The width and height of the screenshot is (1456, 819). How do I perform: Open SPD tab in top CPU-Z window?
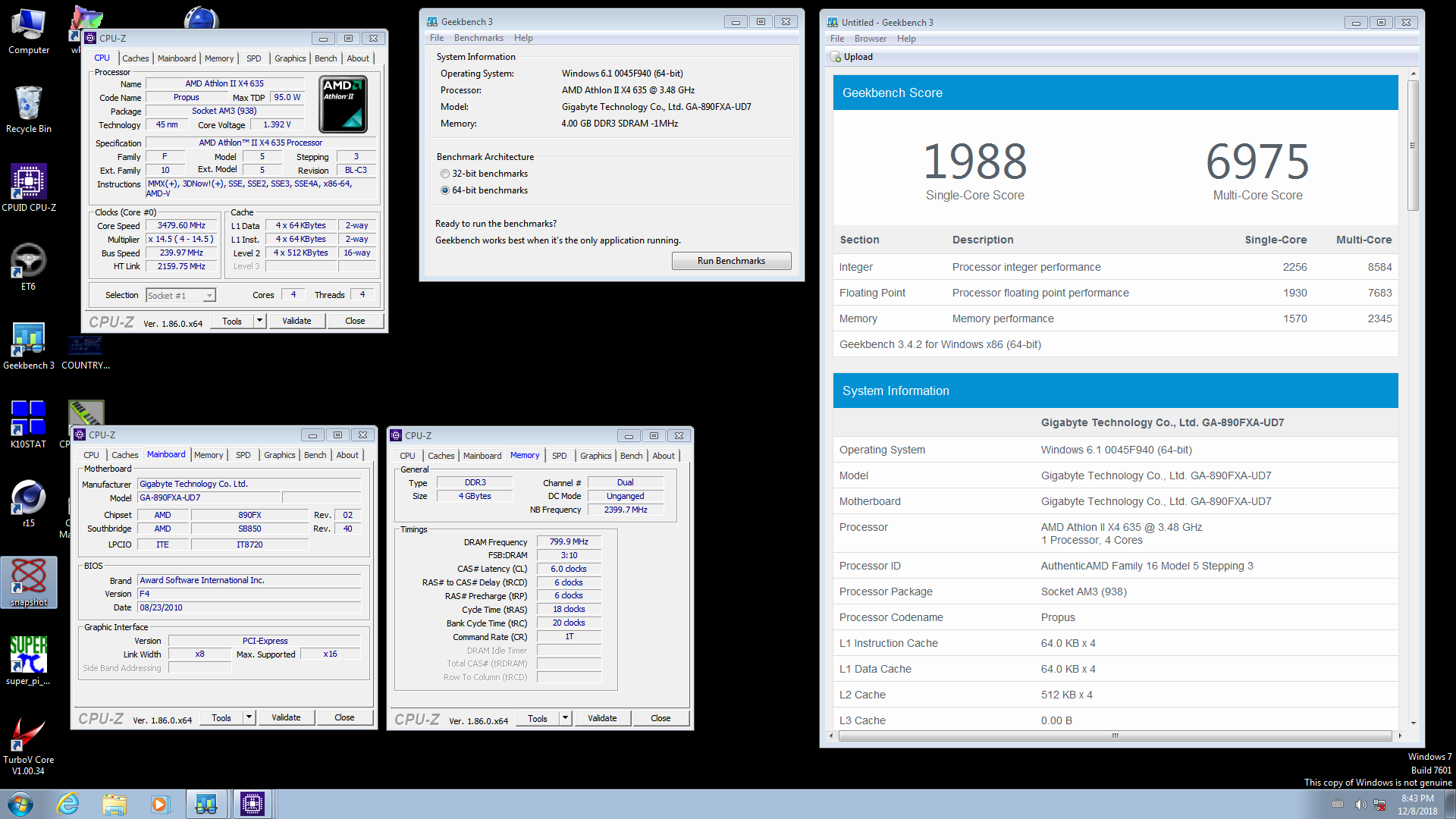254,58
